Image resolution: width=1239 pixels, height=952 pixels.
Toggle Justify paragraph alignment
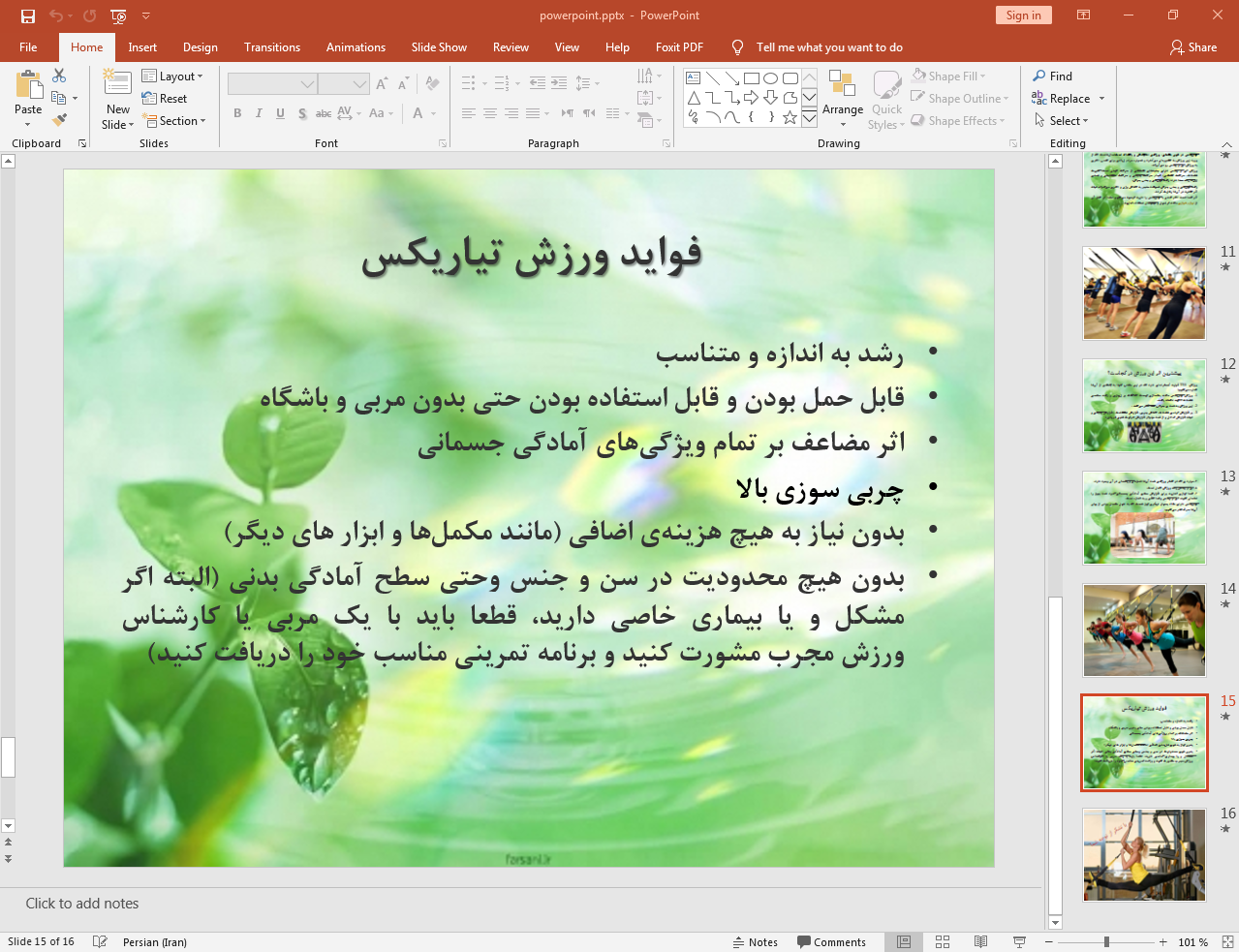click(533, 113)
